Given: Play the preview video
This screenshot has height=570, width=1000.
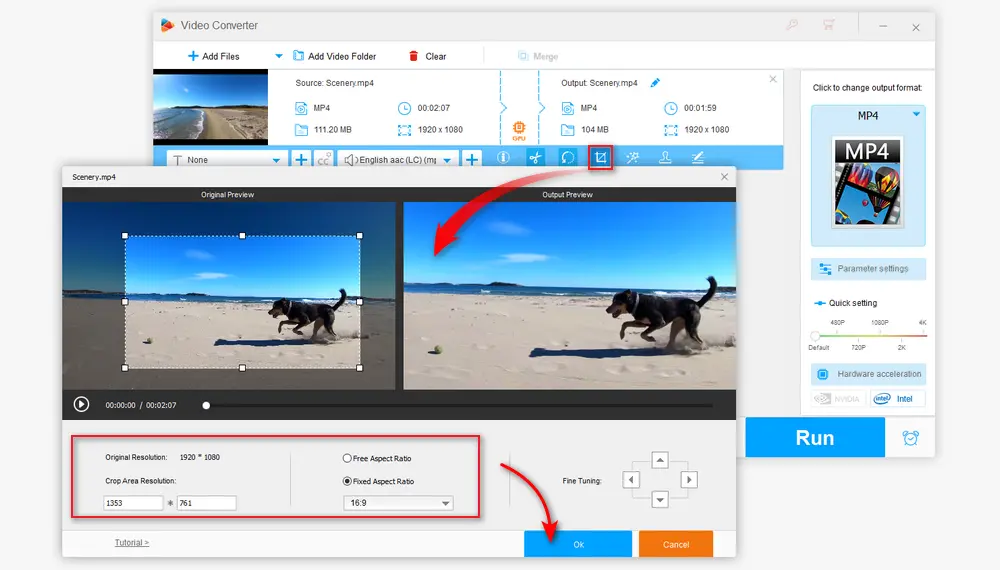Looking at the screenshot, I should pos(81,405).
